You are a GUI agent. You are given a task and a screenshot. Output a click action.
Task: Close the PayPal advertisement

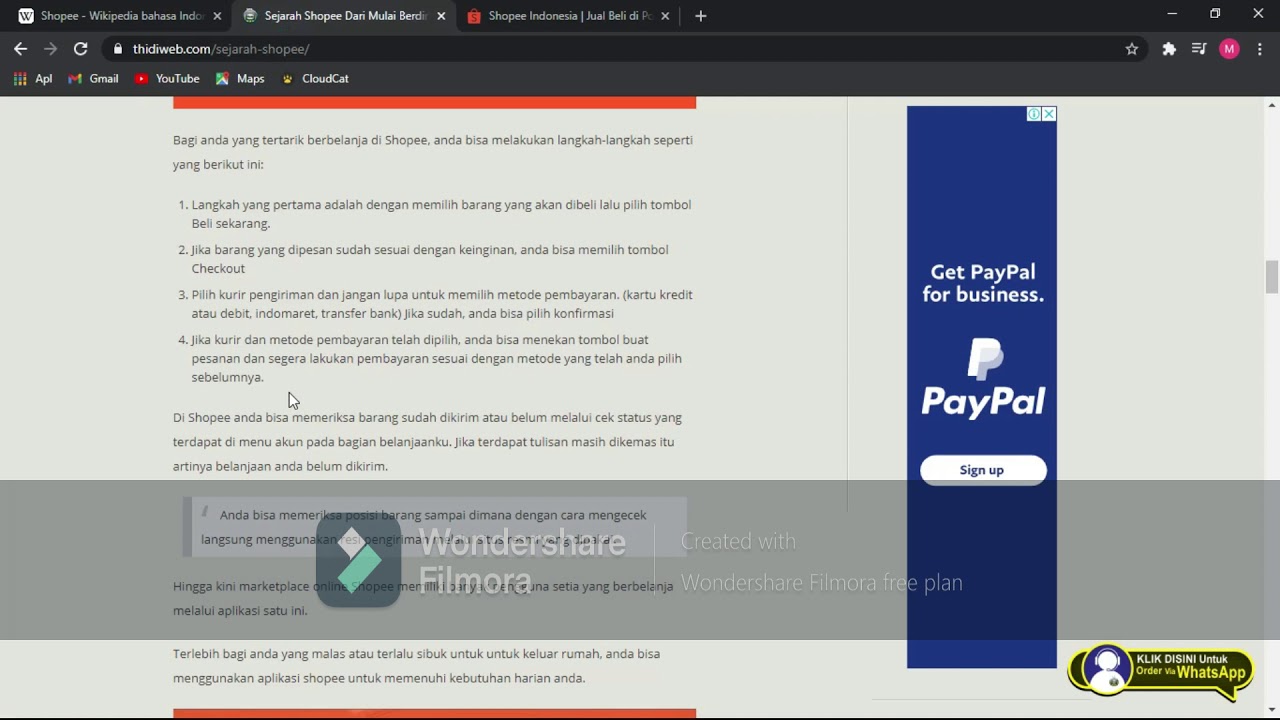click(x=1049, y=114)
